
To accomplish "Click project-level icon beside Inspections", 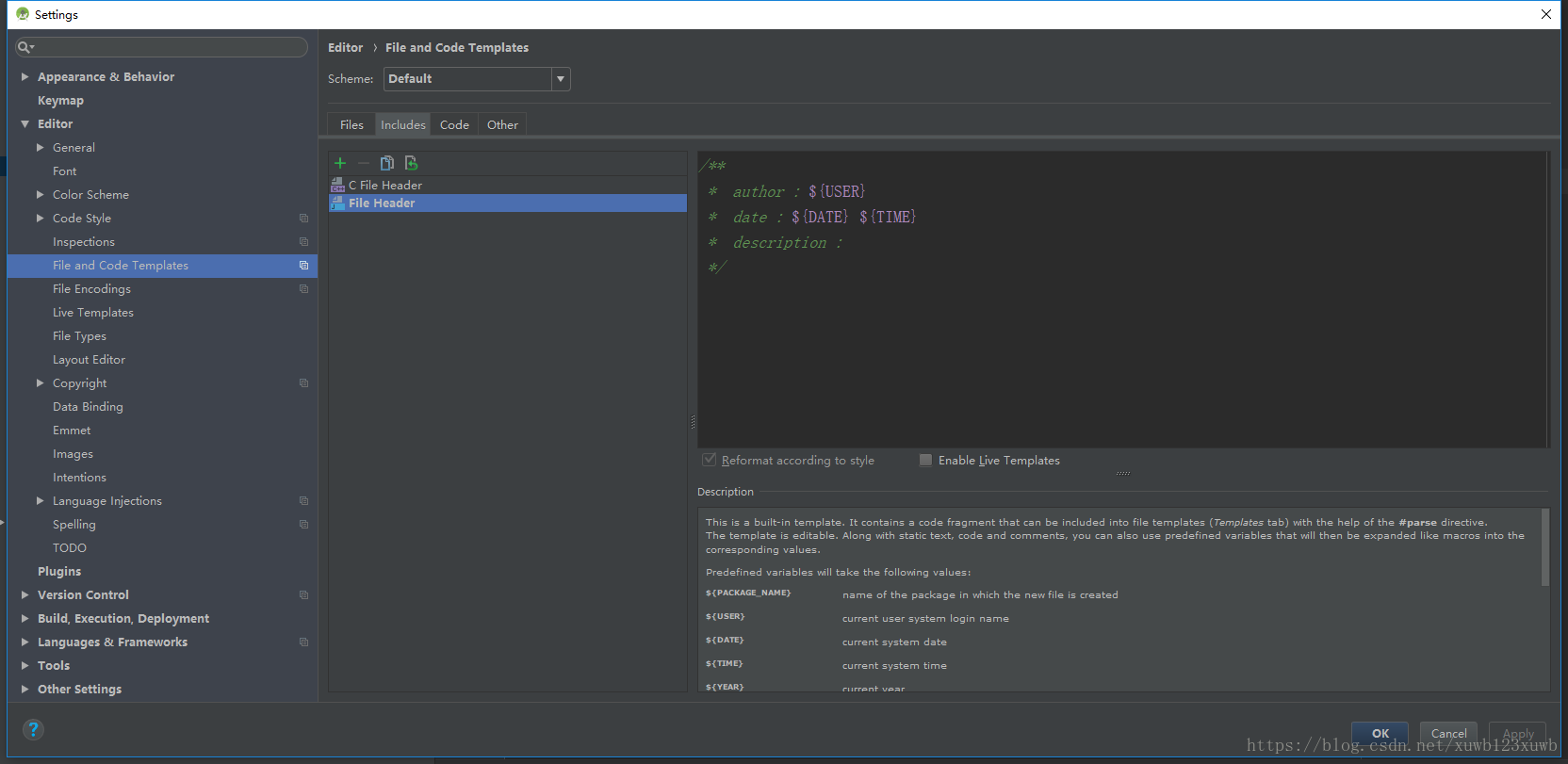I will click(x=303, y=242).
